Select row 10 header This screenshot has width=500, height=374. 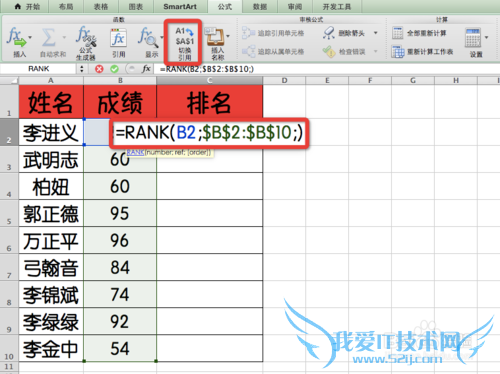coord(9,348)
